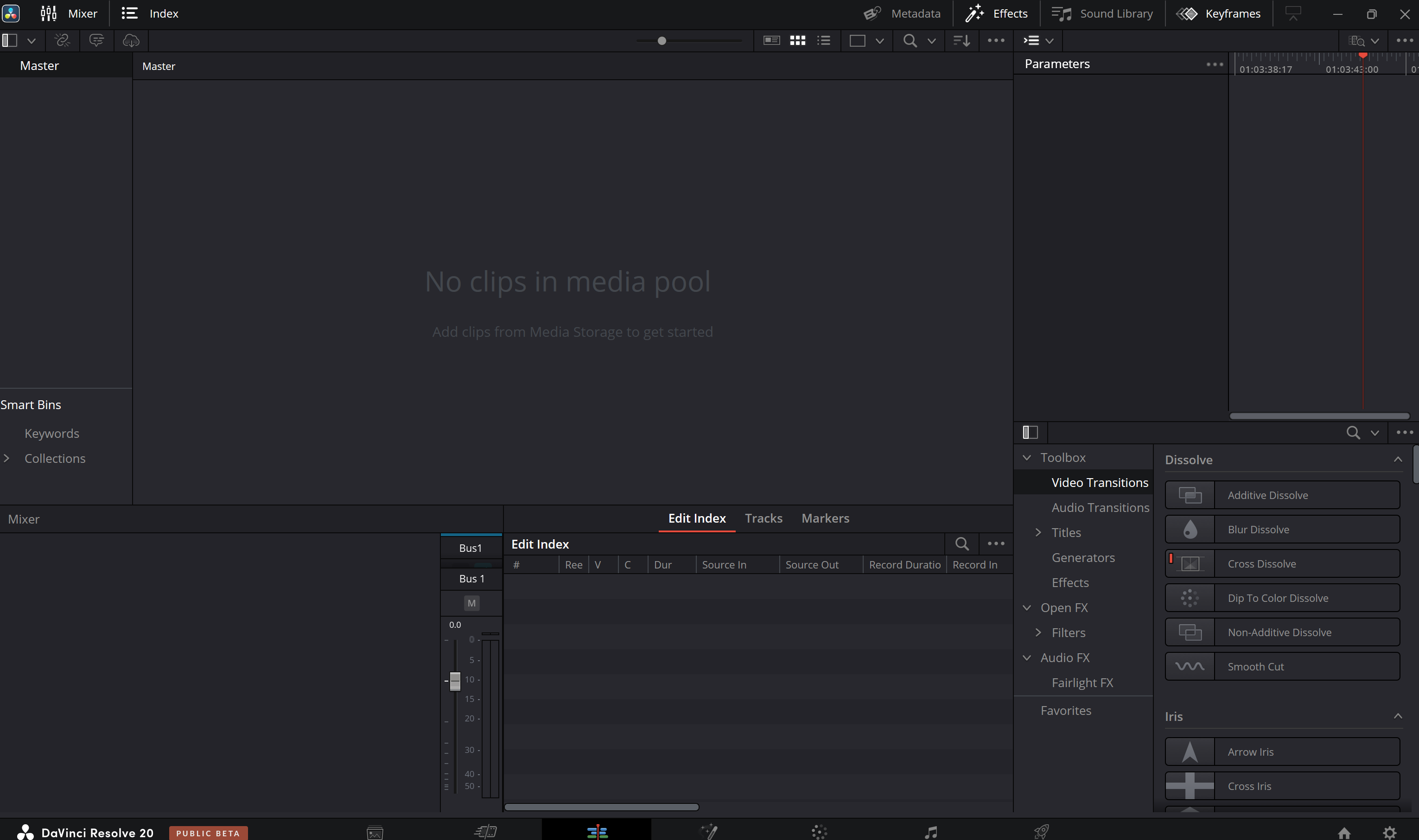
Task: Select Generators in the Toolbox
Action: click(x=1083, y=557)
